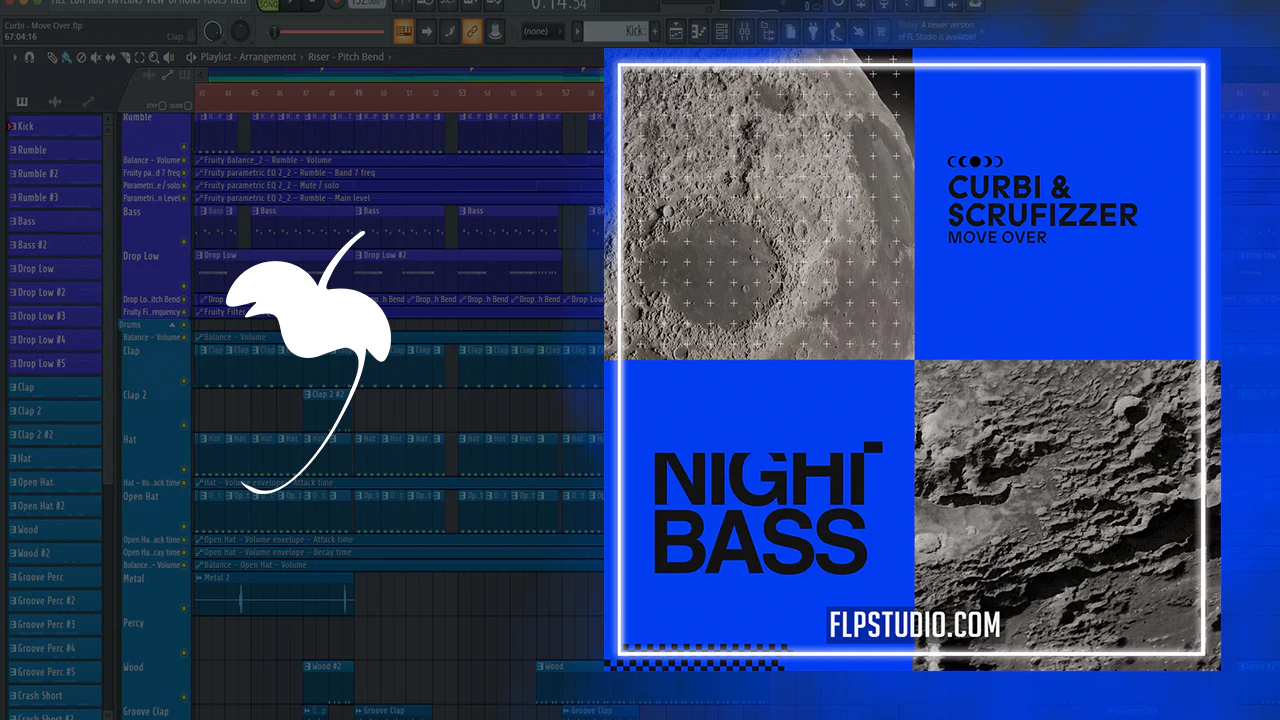Switch picker to the patterns piano tab

(x=22, y=102)
